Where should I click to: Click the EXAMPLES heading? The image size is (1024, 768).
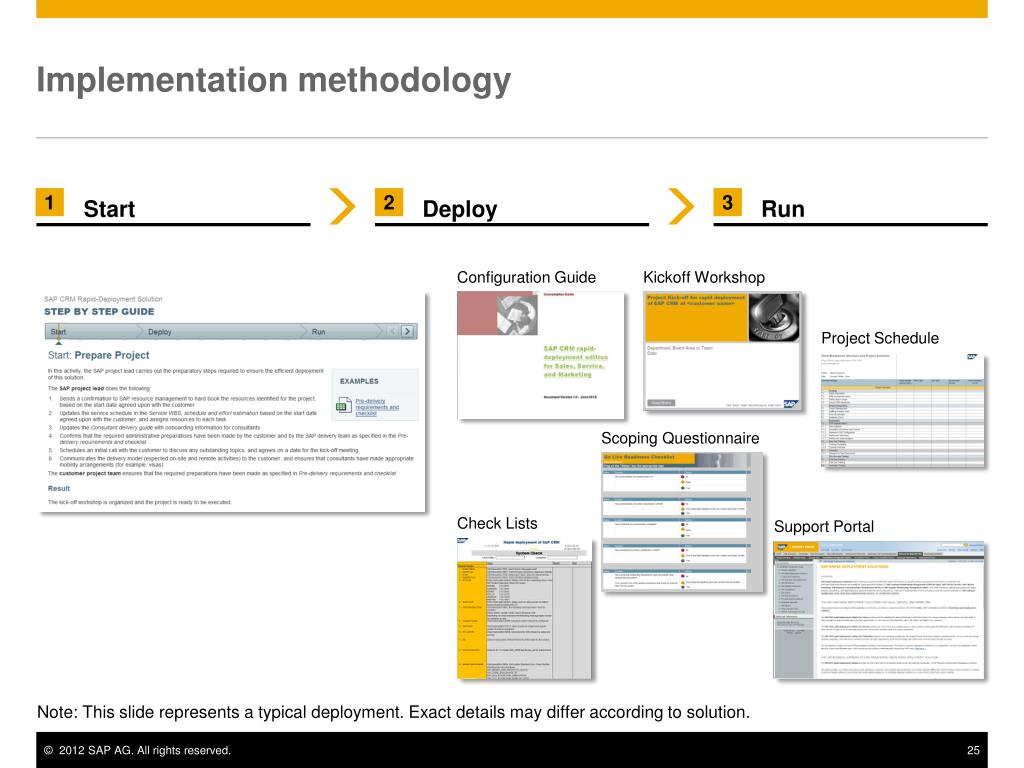pos(359,381)
